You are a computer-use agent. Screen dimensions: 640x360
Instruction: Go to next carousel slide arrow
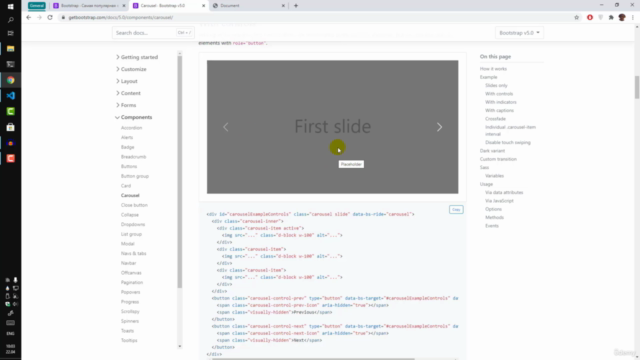click(439, 127)
